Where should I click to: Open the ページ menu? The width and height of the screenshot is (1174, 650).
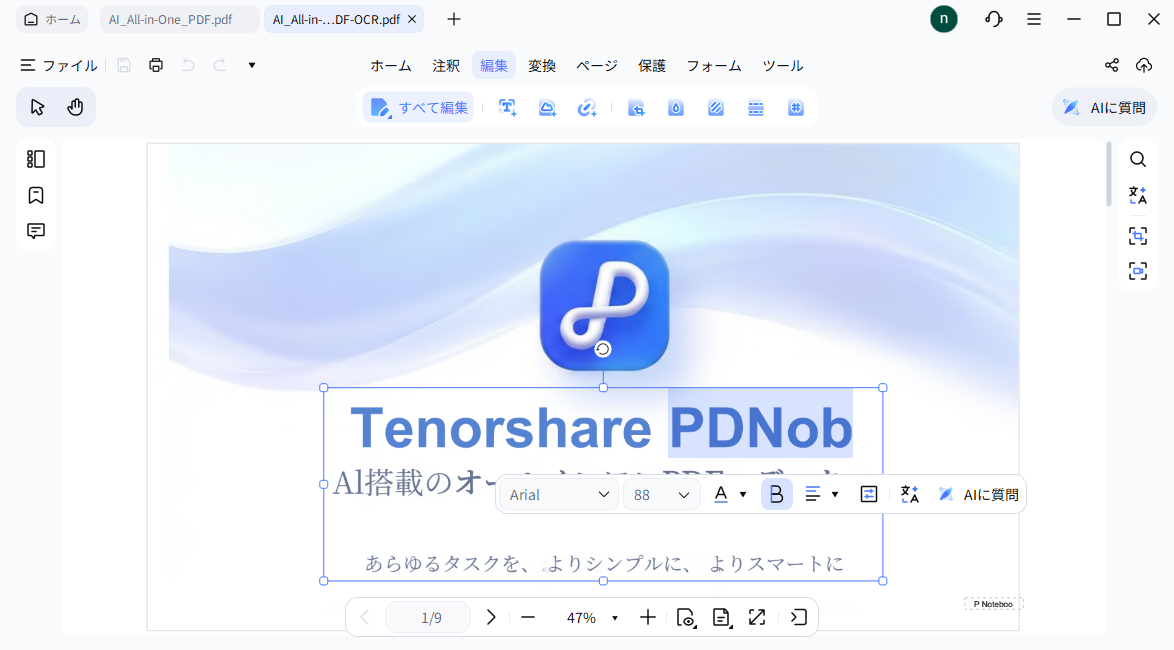[597, 66]
